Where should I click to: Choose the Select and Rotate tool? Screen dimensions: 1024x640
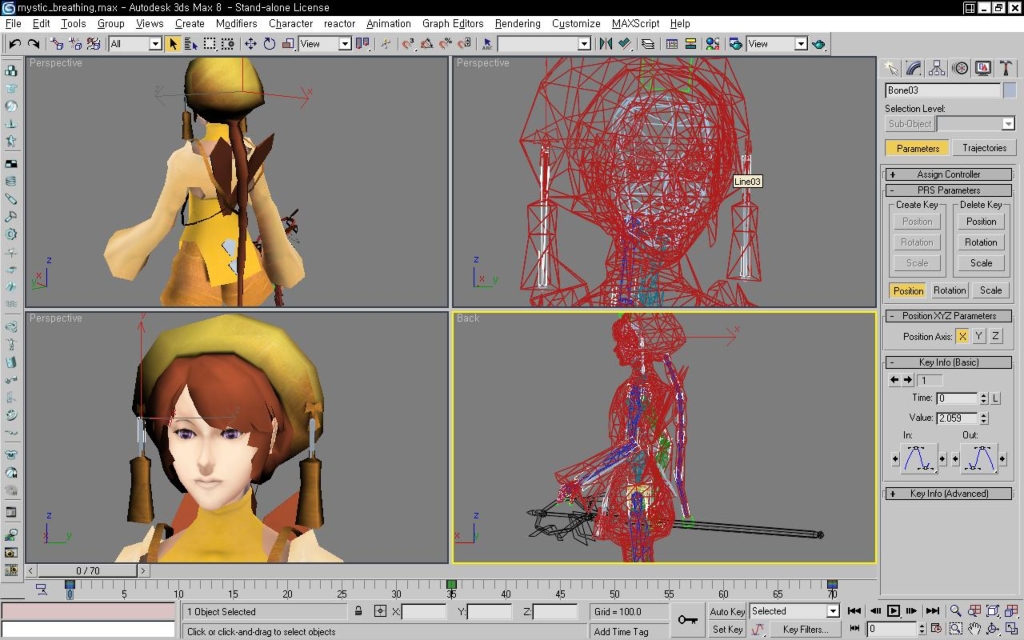269,44
